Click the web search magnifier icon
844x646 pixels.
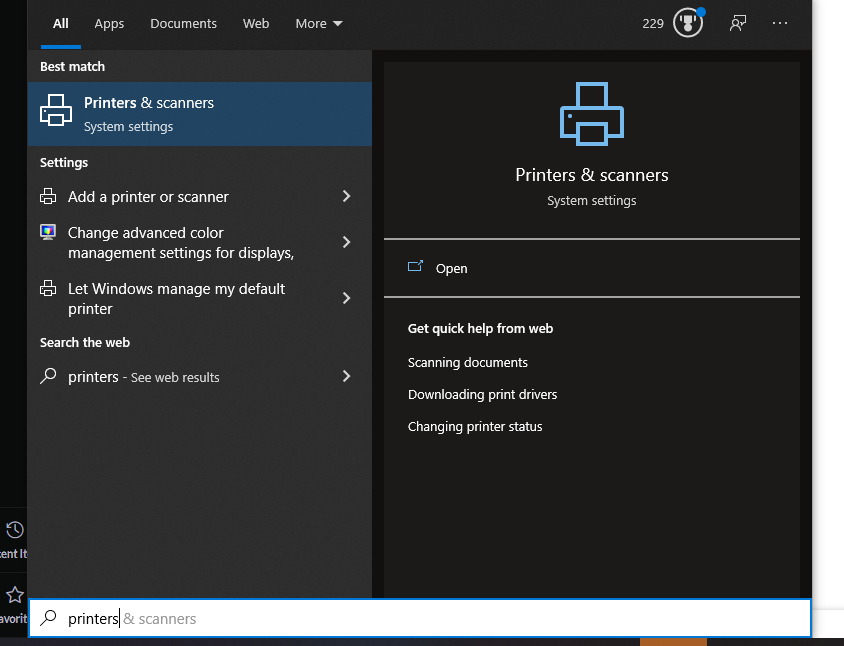pos(48,376)
